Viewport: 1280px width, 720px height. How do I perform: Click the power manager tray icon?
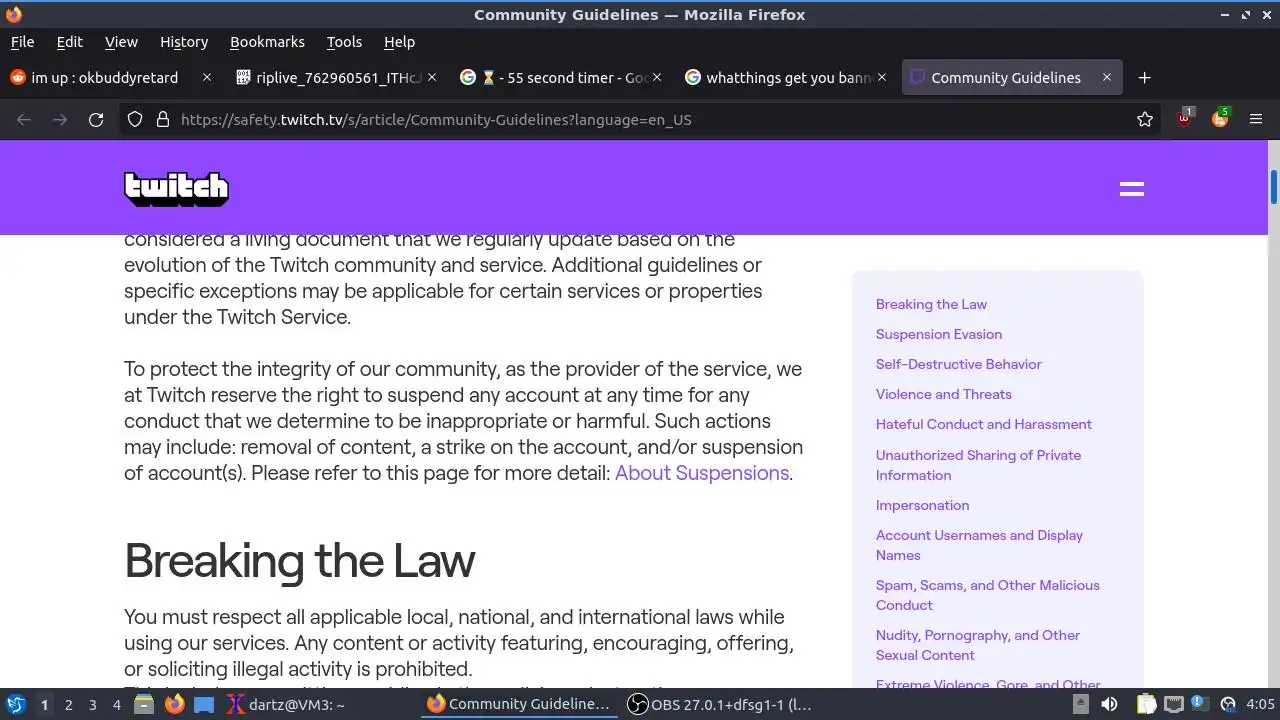coord(1227,705)
